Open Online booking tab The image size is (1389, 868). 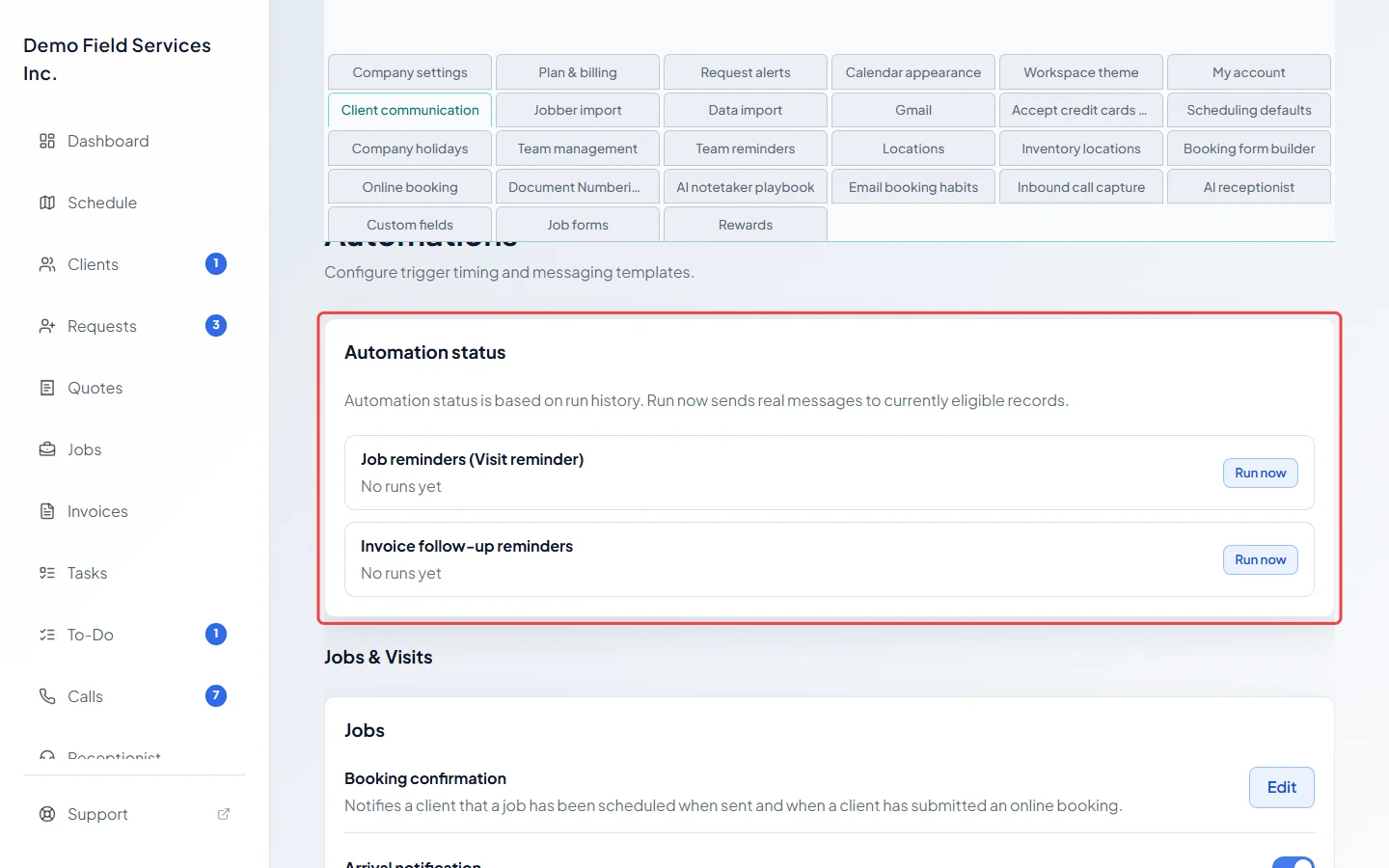pyautogui.click(x=410, y=187)
